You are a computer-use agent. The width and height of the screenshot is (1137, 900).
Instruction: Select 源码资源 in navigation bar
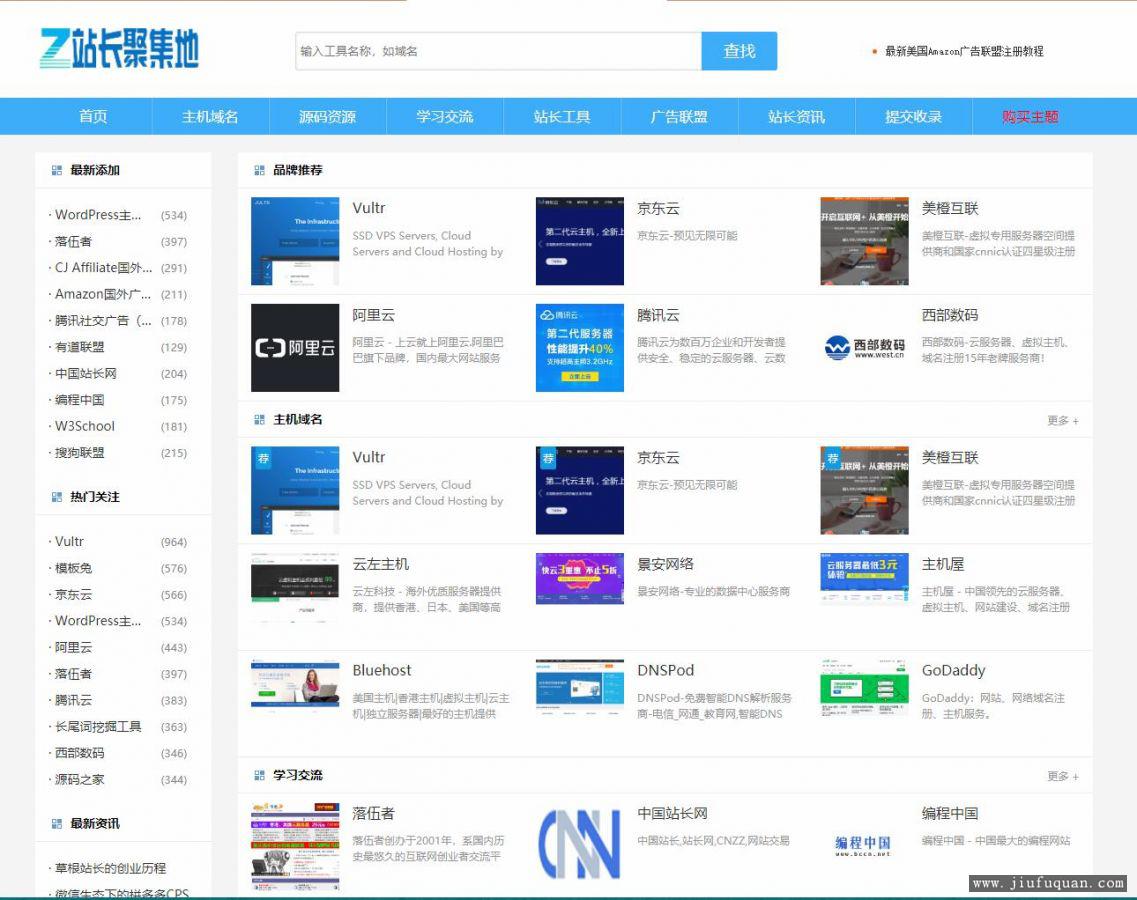click(328, 117)
